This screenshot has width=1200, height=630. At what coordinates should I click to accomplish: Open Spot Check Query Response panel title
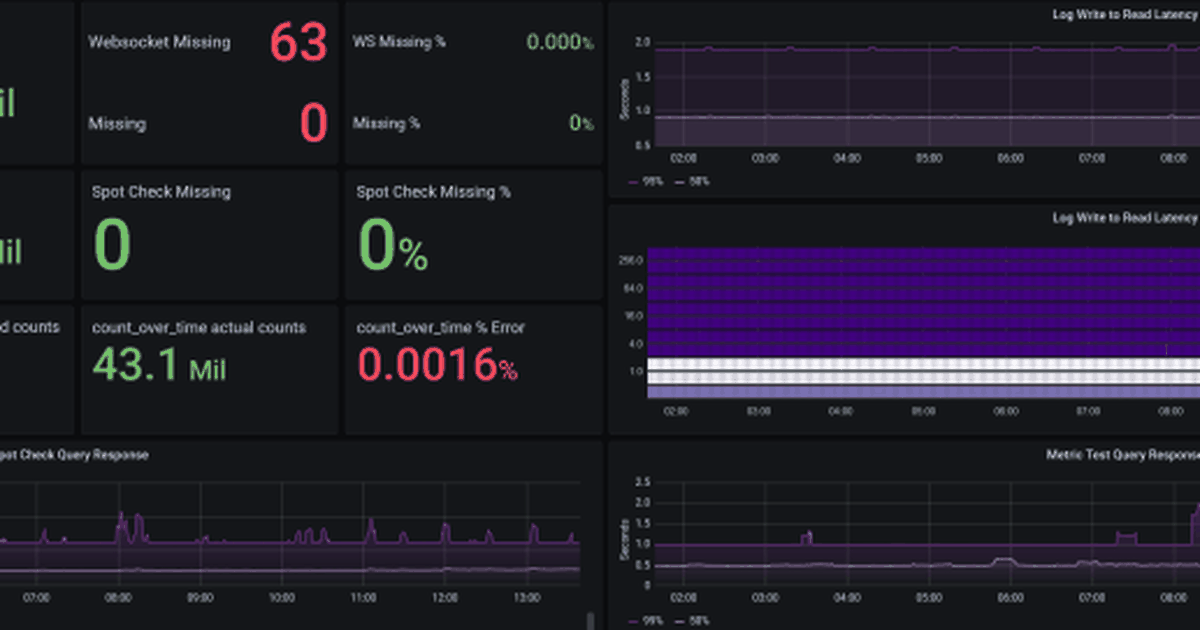pos(74,454)
